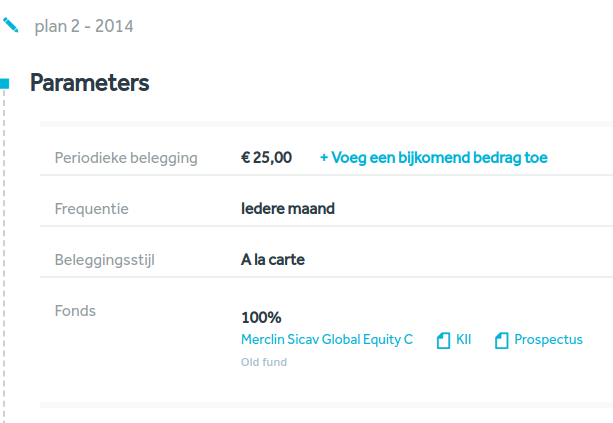Add an extra amount via 'Voeg een bijkomend bedrag toe'
The height and width of the screenshot is (423, 613).
point(433,158)
